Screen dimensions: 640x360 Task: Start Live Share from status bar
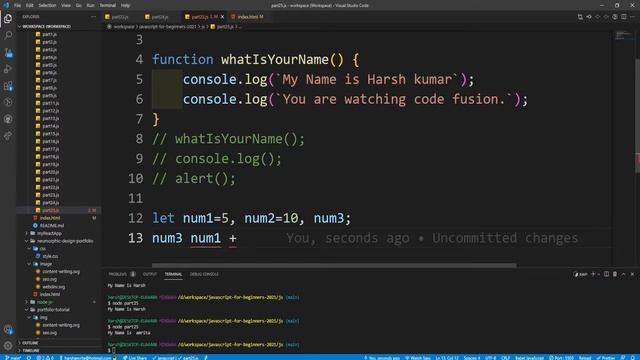(135, 358)
